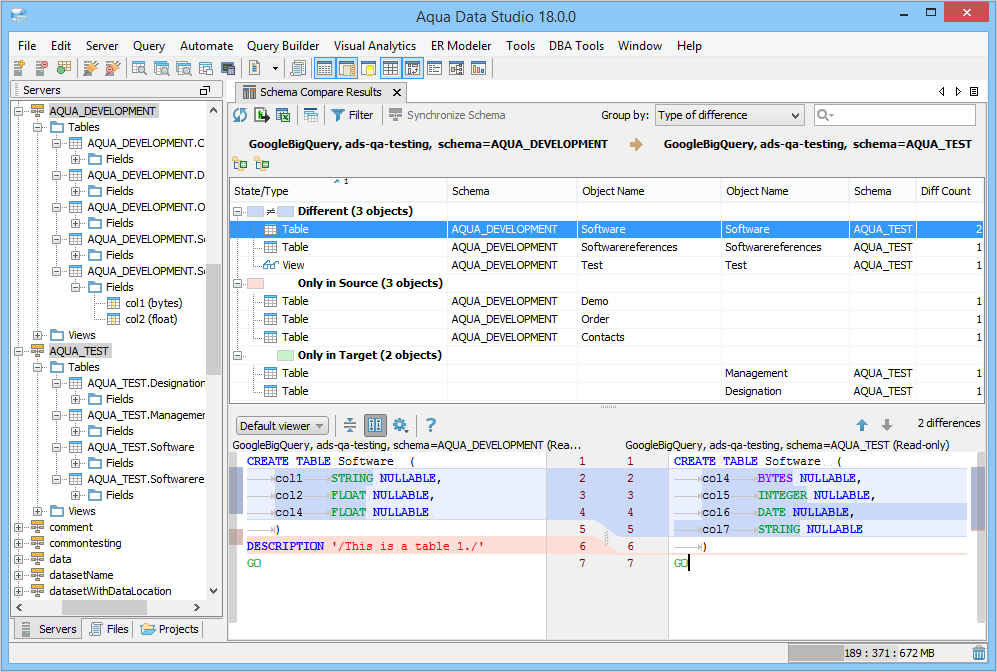Open the ER Modeler menu
Image resolution: width=997 pixels, height=672 pixels.
pyautogui.click(x=461, y=46)
